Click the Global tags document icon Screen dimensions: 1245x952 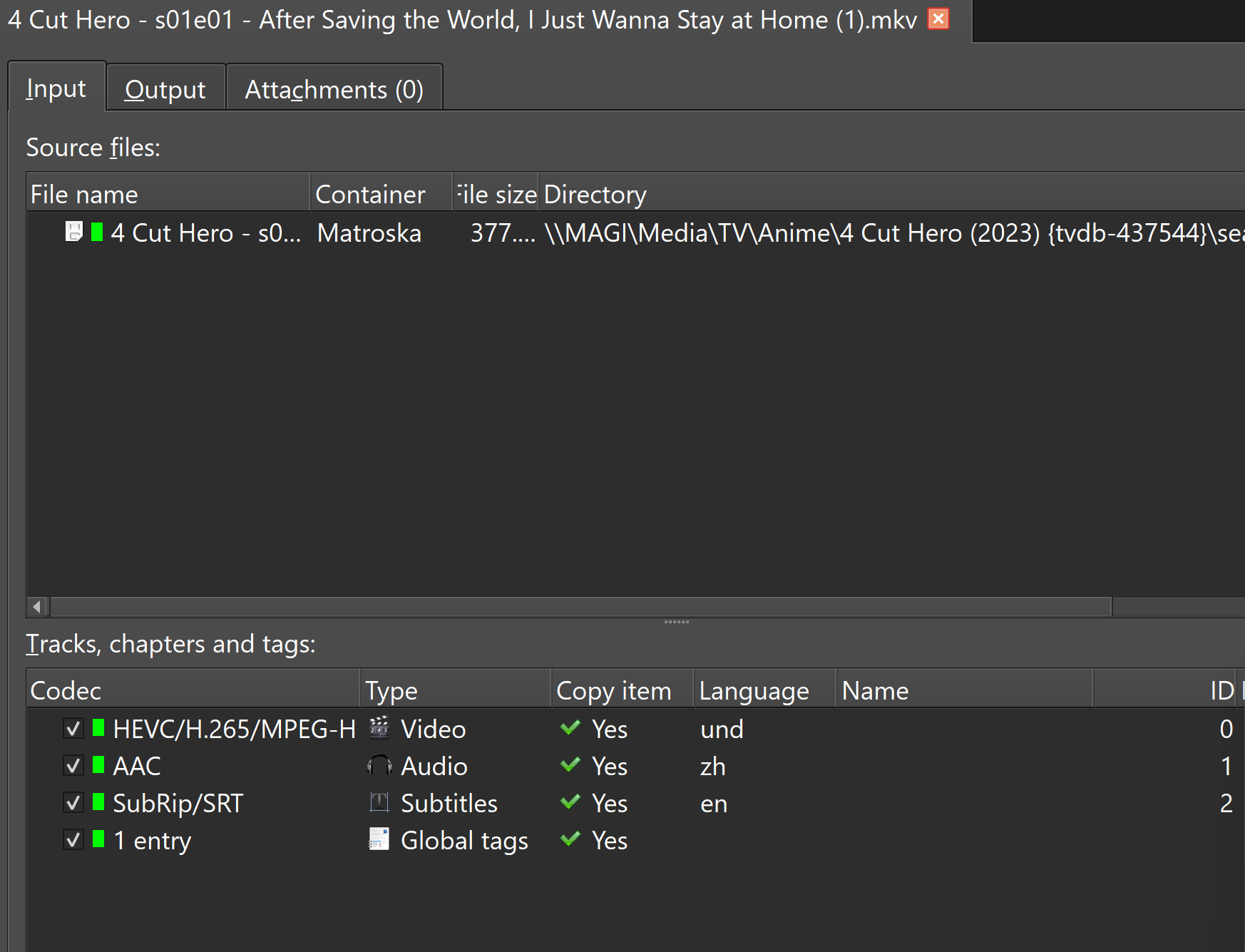click(x=379, y=839)
